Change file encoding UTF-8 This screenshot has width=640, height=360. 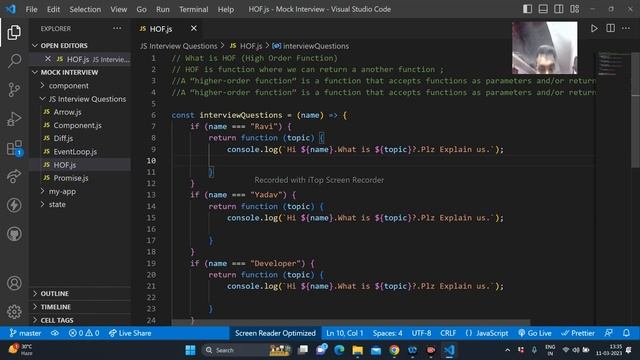(x=421, y=333)
